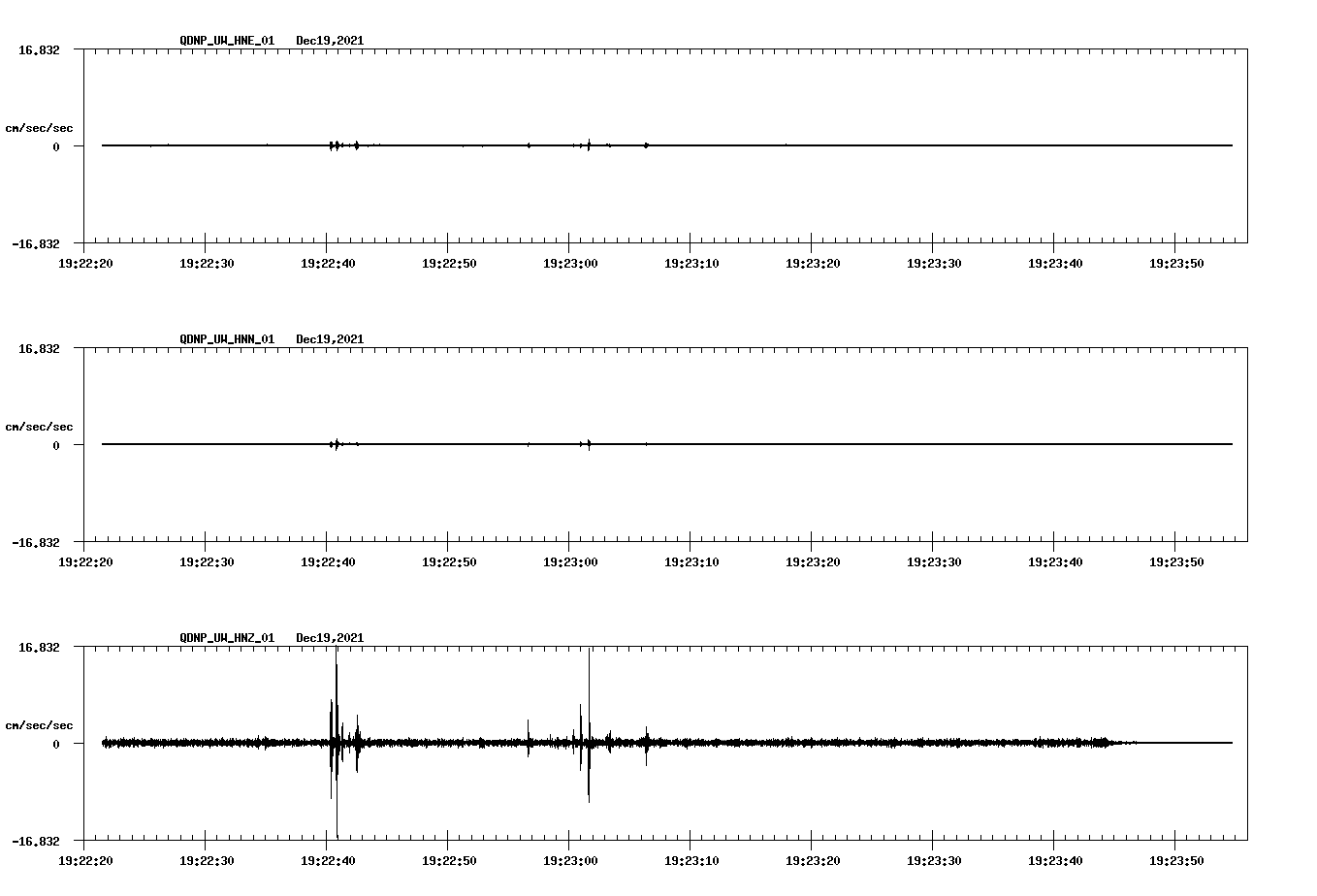Click the 0 baseline label on the HNN plot
This screenshot has width=1317, height=896.
[56, 446]
